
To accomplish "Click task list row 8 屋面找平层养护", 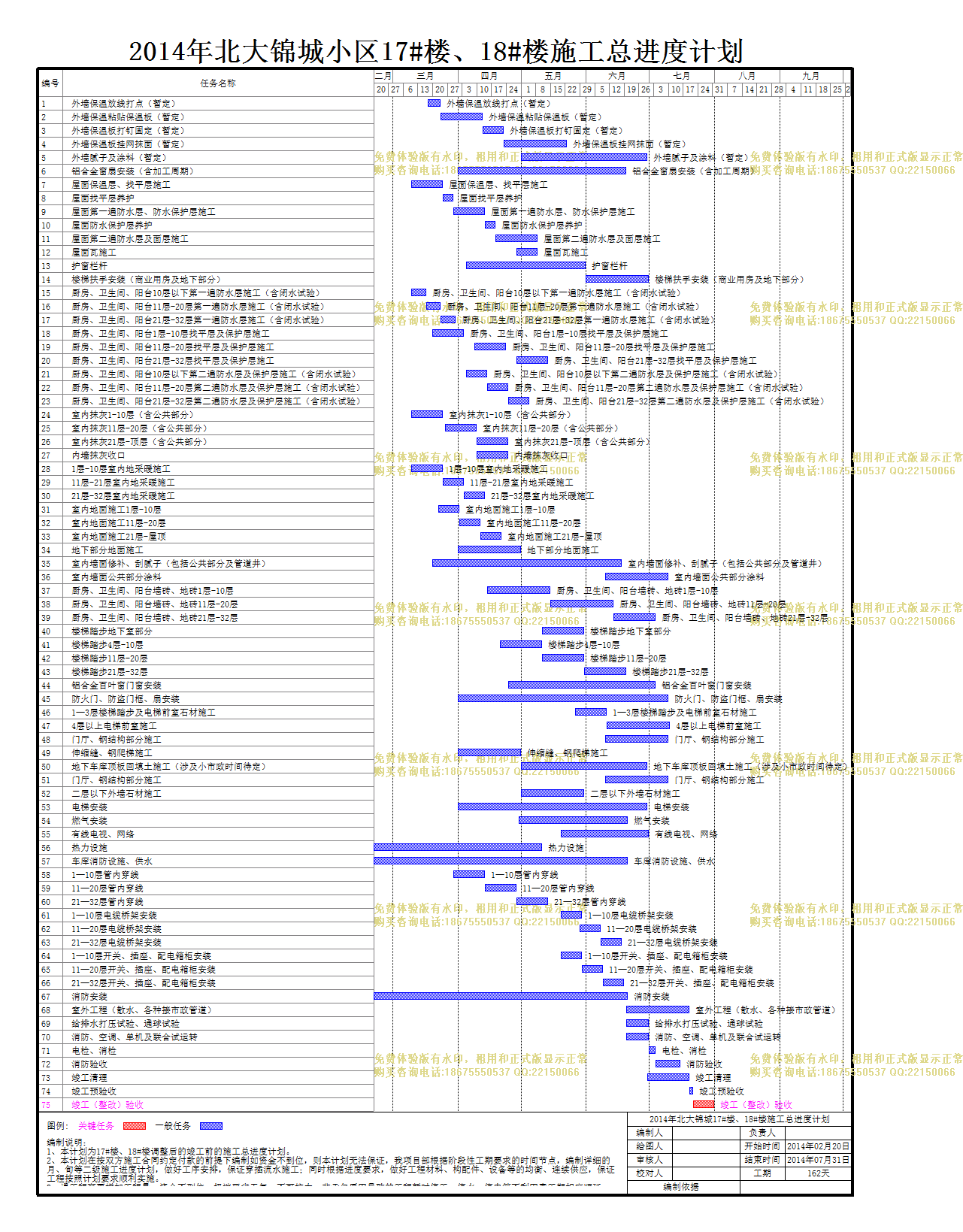I will [x=207, y=198].
